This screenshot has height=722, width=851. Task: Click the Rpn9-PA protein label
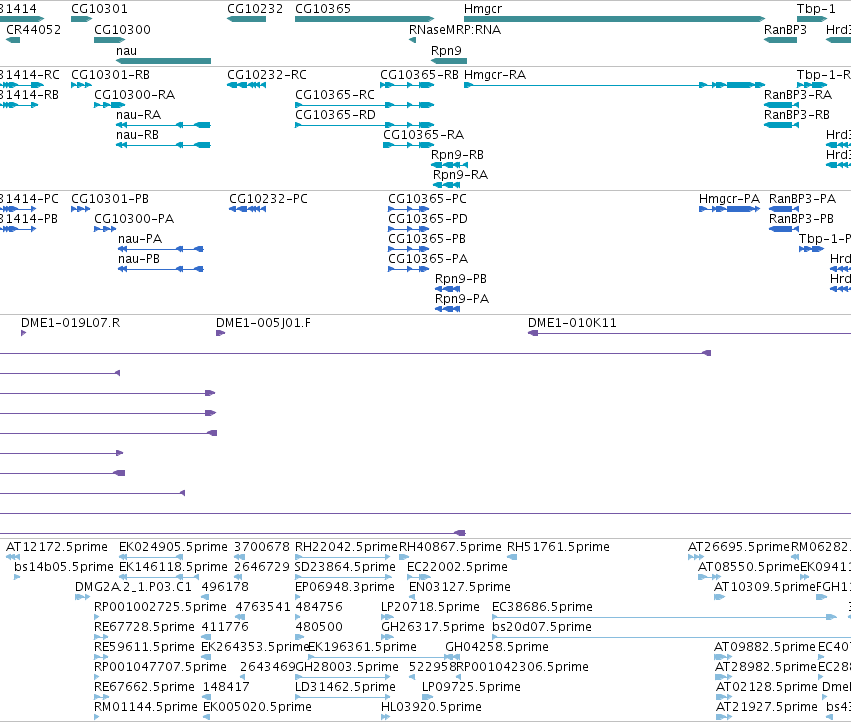(462, 299)
